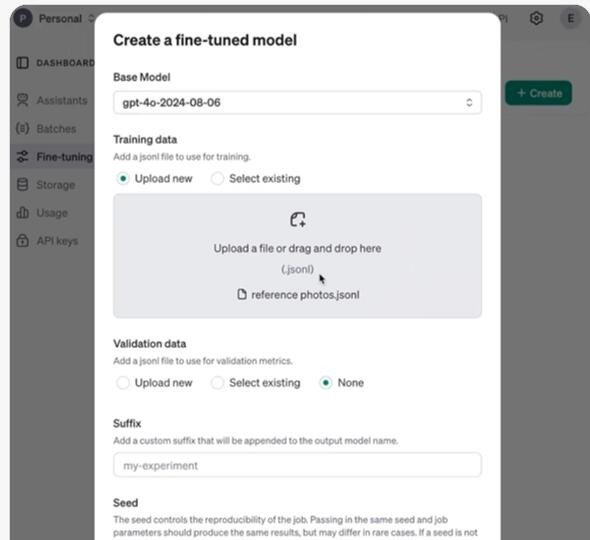The height and width of the screenshot is (540, 590).
Task: Click the Dashboard sidebar panel icon
Action: coord(23,63)
